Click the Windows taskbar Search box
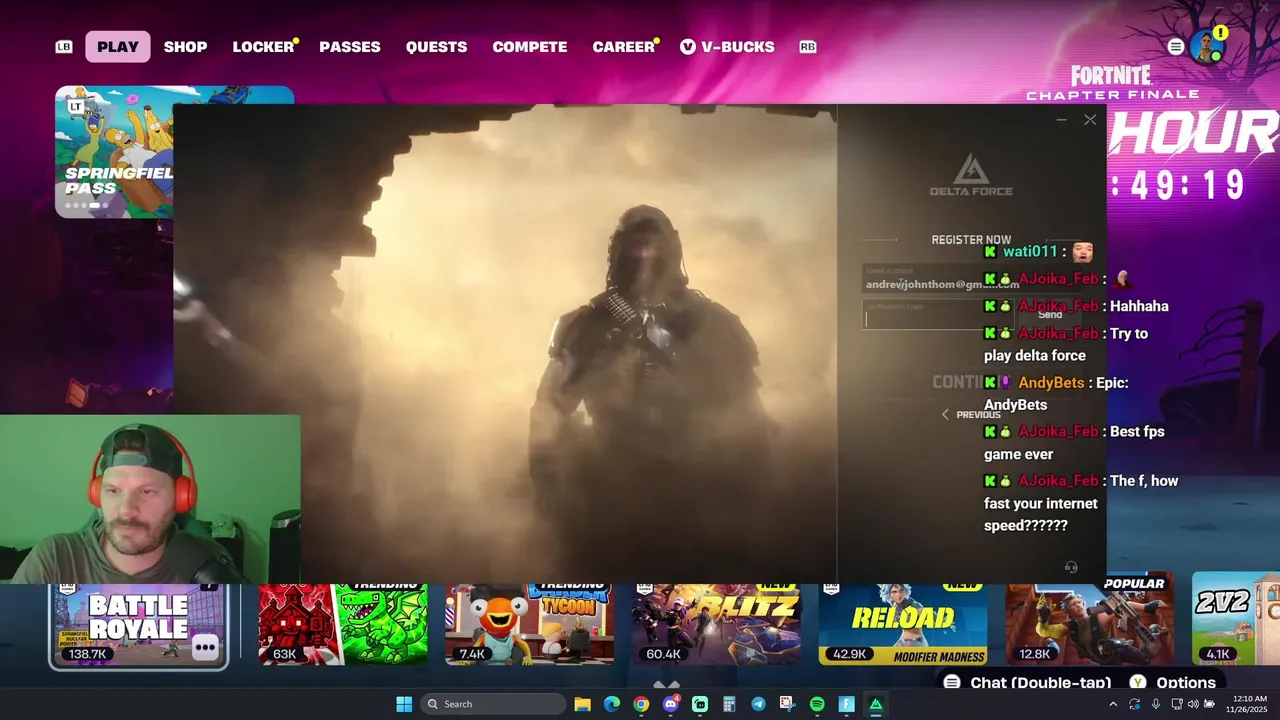Viewport: 1280px width, 720px height. pos(494,704)
